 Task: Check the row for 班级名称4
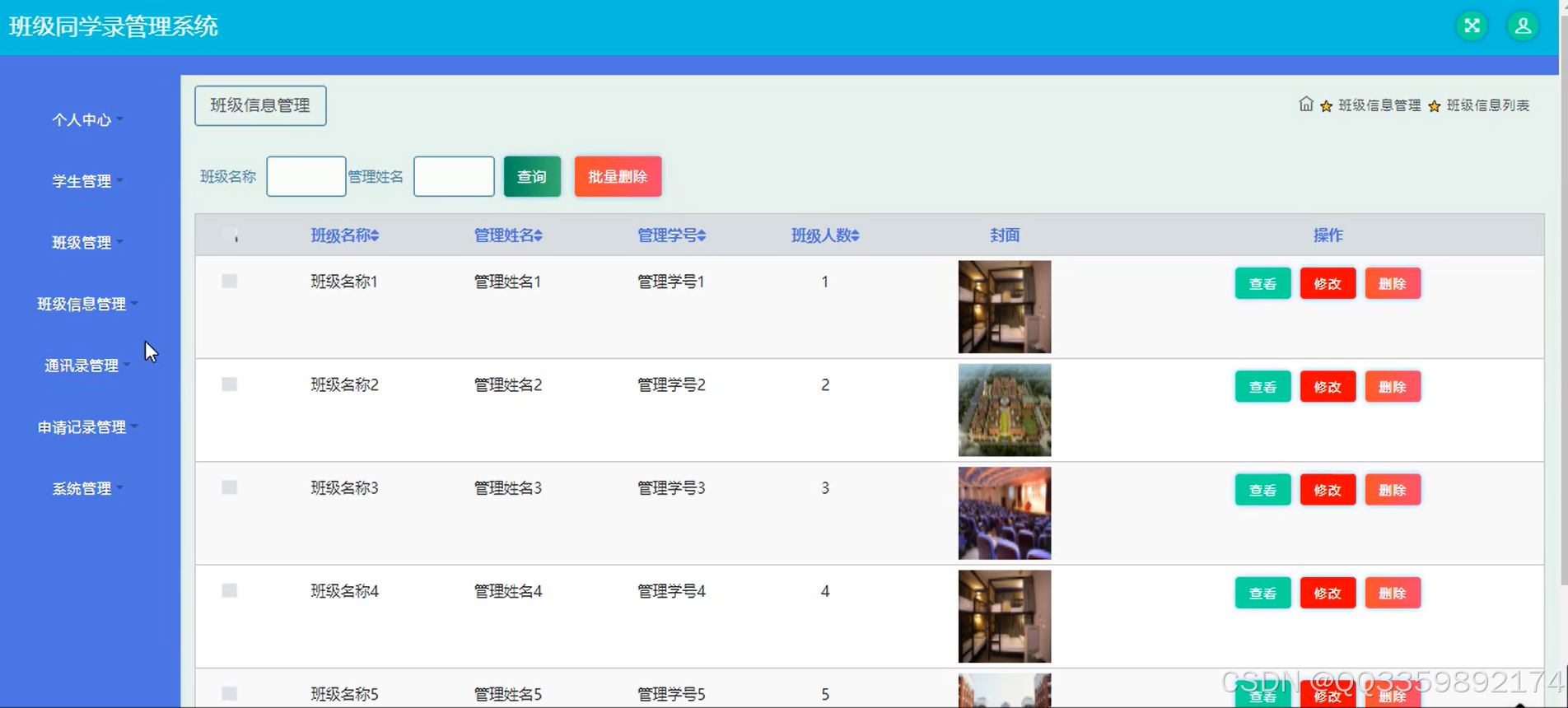230,591
